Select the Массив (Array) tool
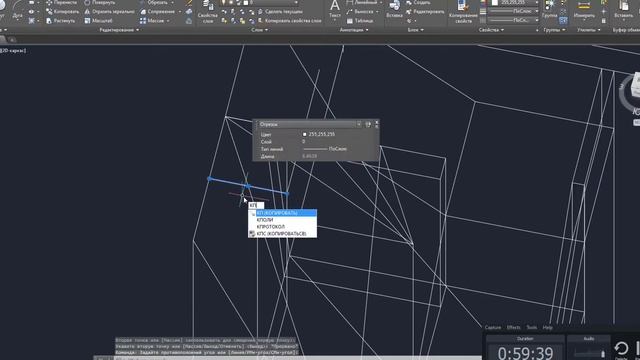This screenshot has width=640, height=360. [x=152, y=20]
